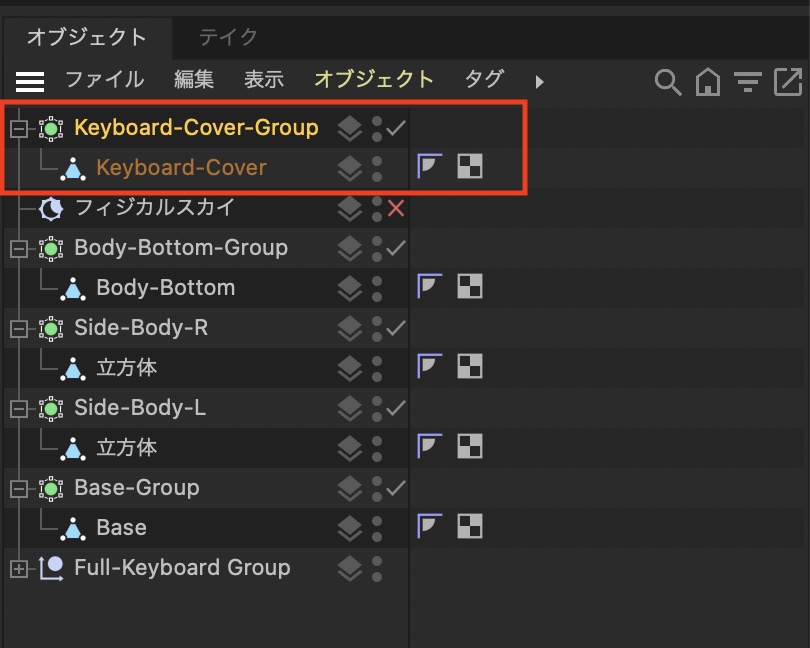Expand the Full-Keyboard Group node
The width and height of the screenshot is (810, 648).
point(17,568)
